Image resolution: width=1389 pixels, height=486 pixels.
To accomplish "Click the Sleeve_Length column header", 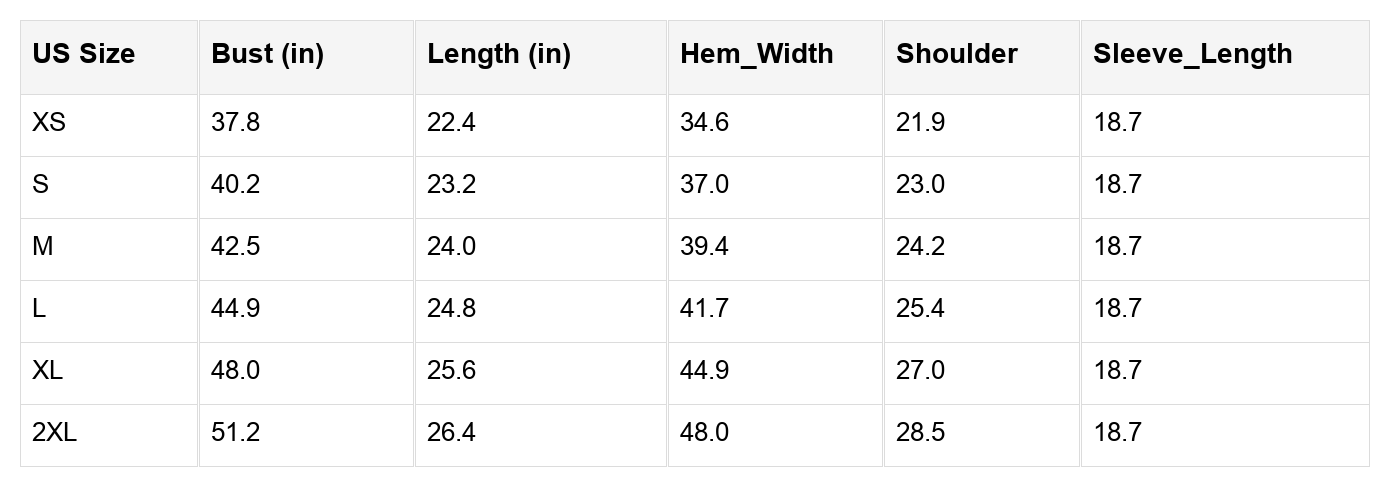I will click(x=1192, y=54).
